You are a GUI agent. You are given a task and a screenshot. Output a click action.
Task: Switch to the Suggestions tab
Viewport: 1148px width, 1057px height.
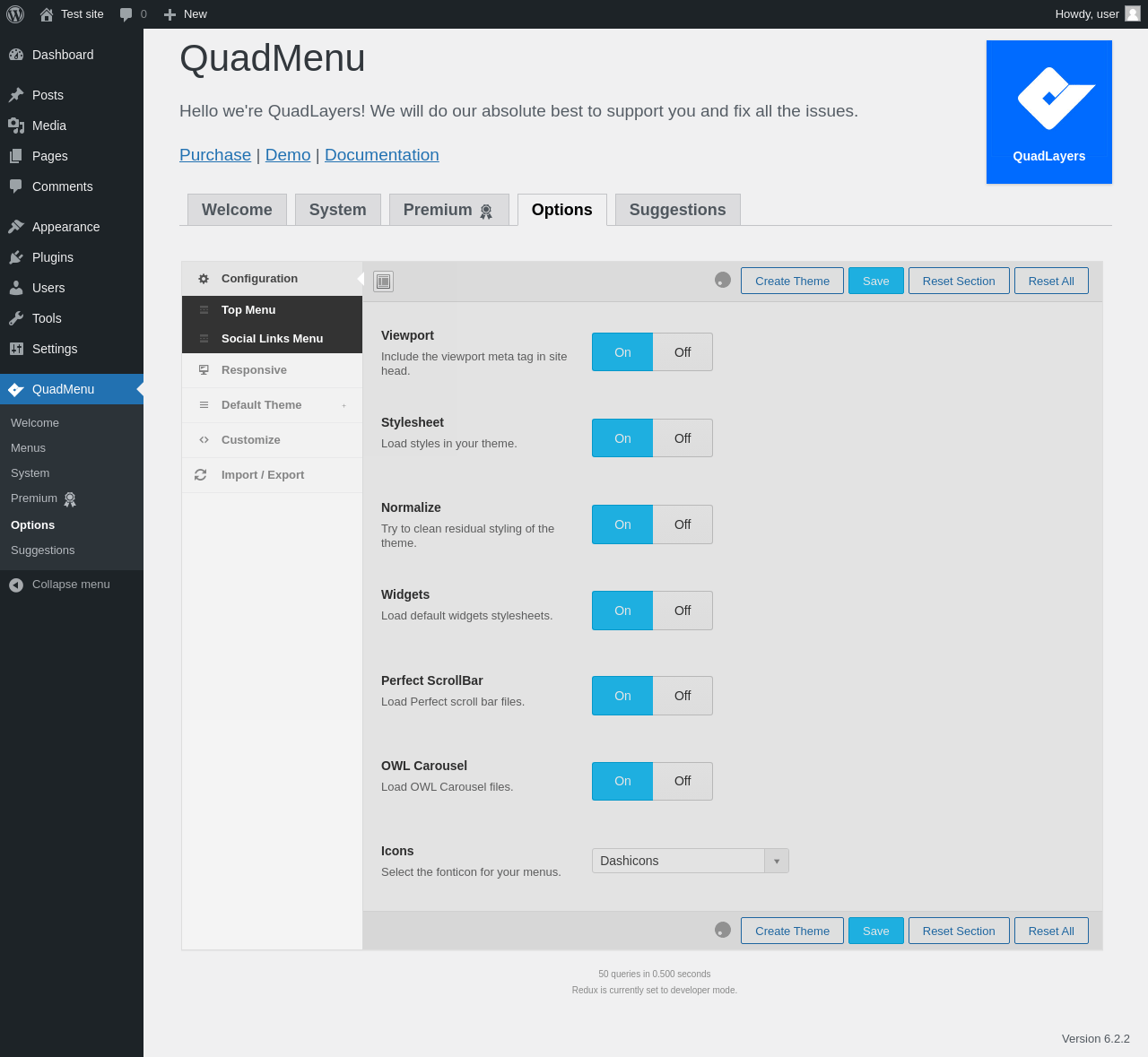[678, 210]
